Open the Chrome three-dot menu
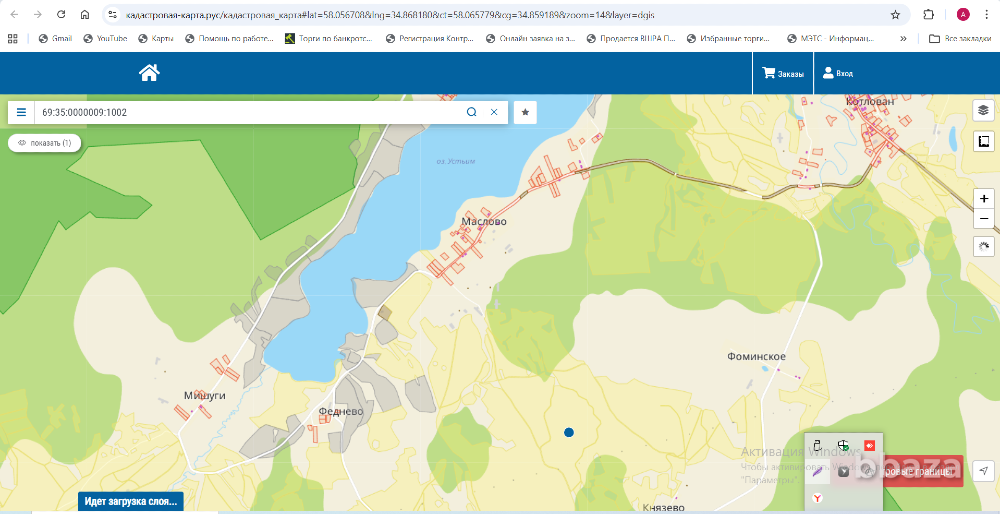Viewport: 1000px width, 514px height. pos(986,15)
